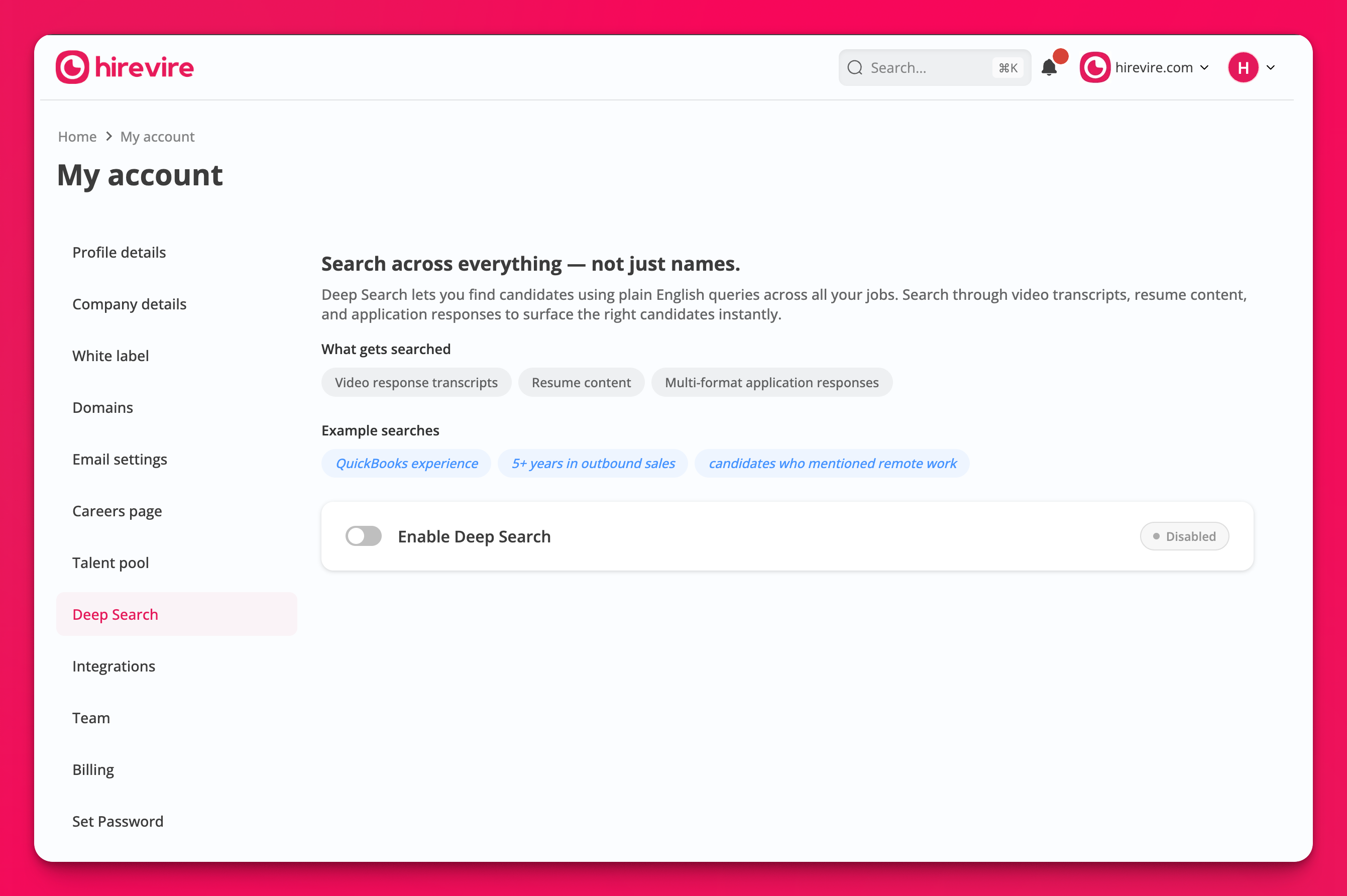Open Careers page settings
This screenshot has width=1347, height=896.
(x=117, y=511)
